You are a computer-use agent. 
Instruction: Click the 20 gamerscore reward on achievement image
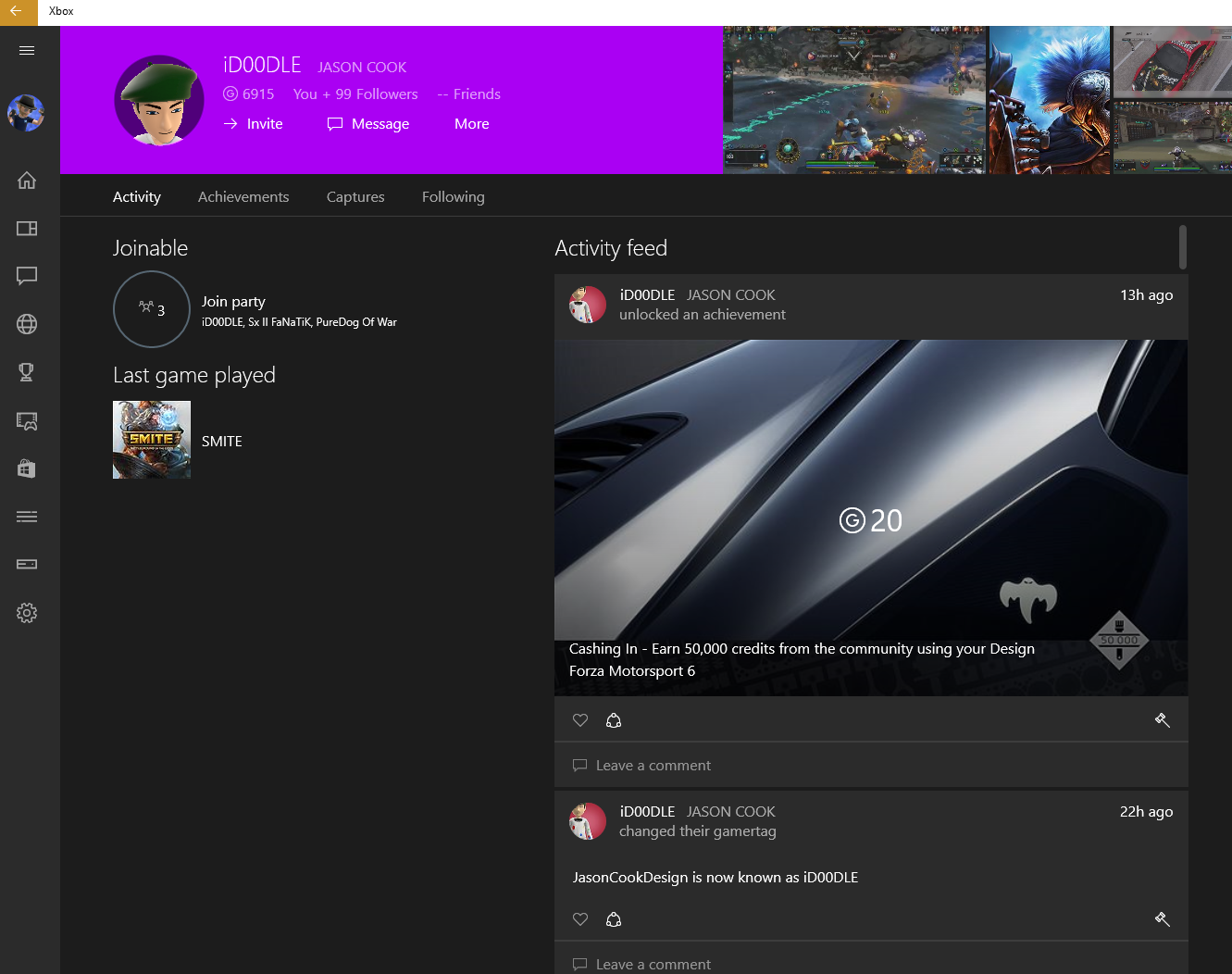click(871, 520)
